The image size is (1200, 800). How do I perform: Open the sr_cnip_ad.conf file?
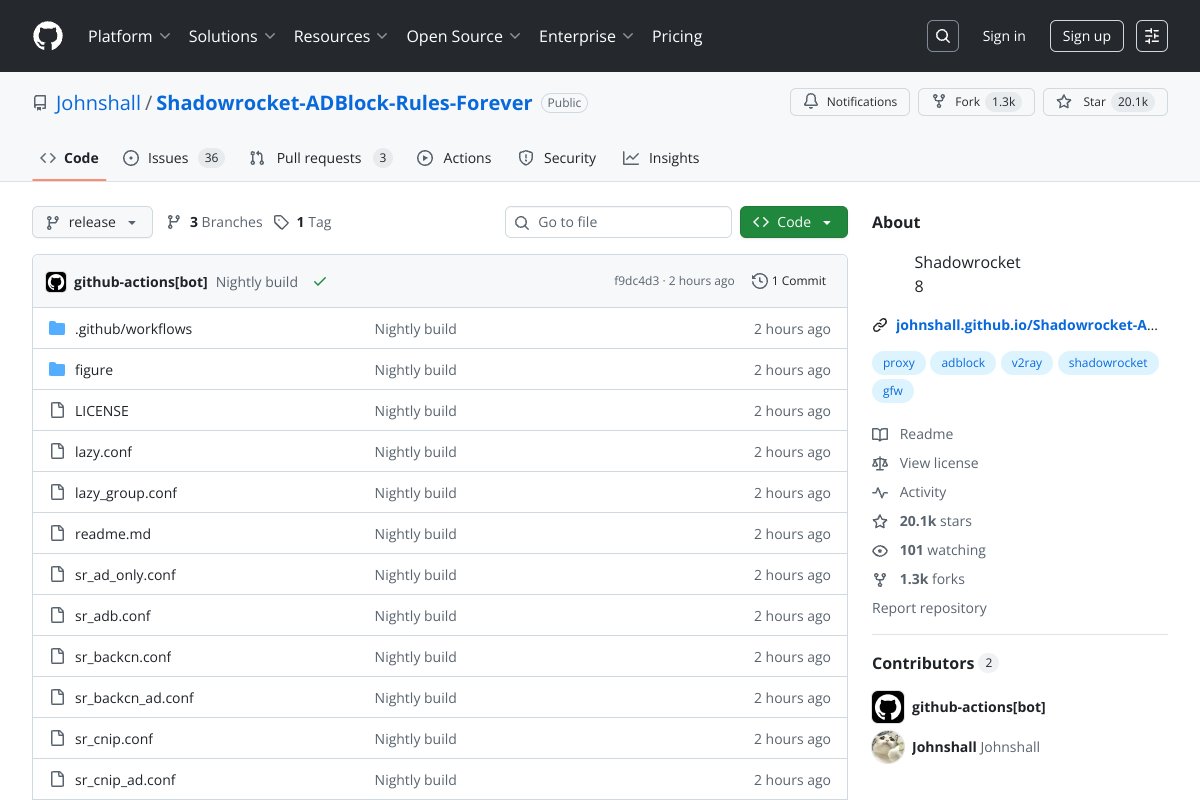pyautogui.click(x=125, y=780)
